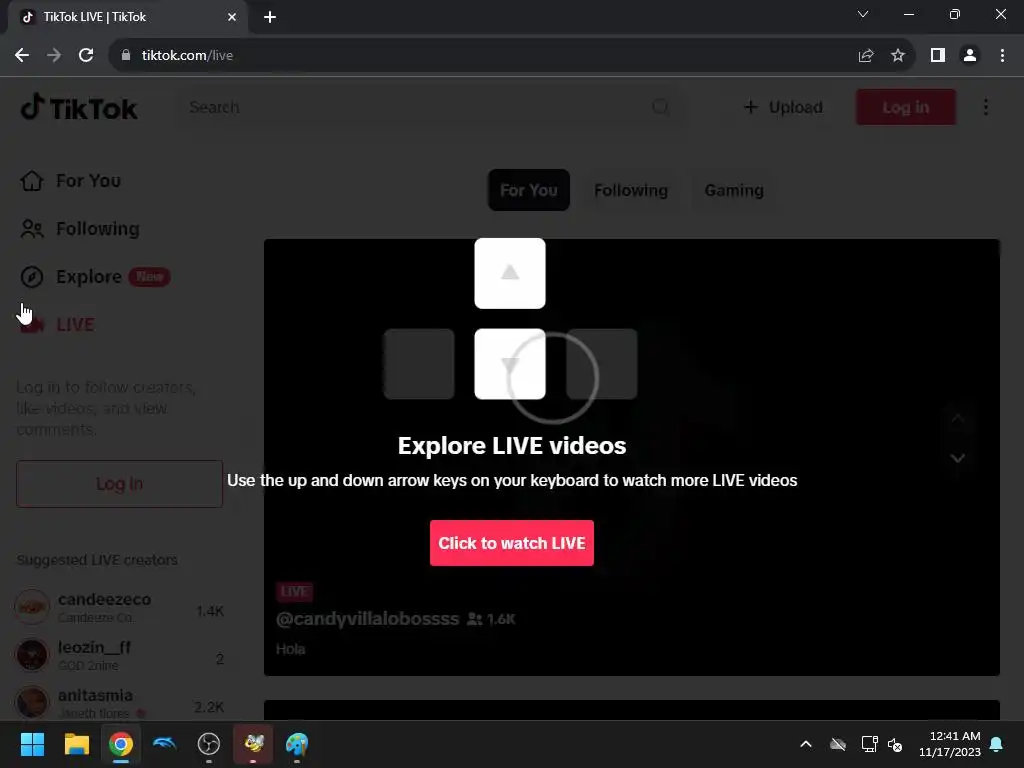Select the Gaming LIVE tab
The image size is (1024, 768).
(734, 190)
